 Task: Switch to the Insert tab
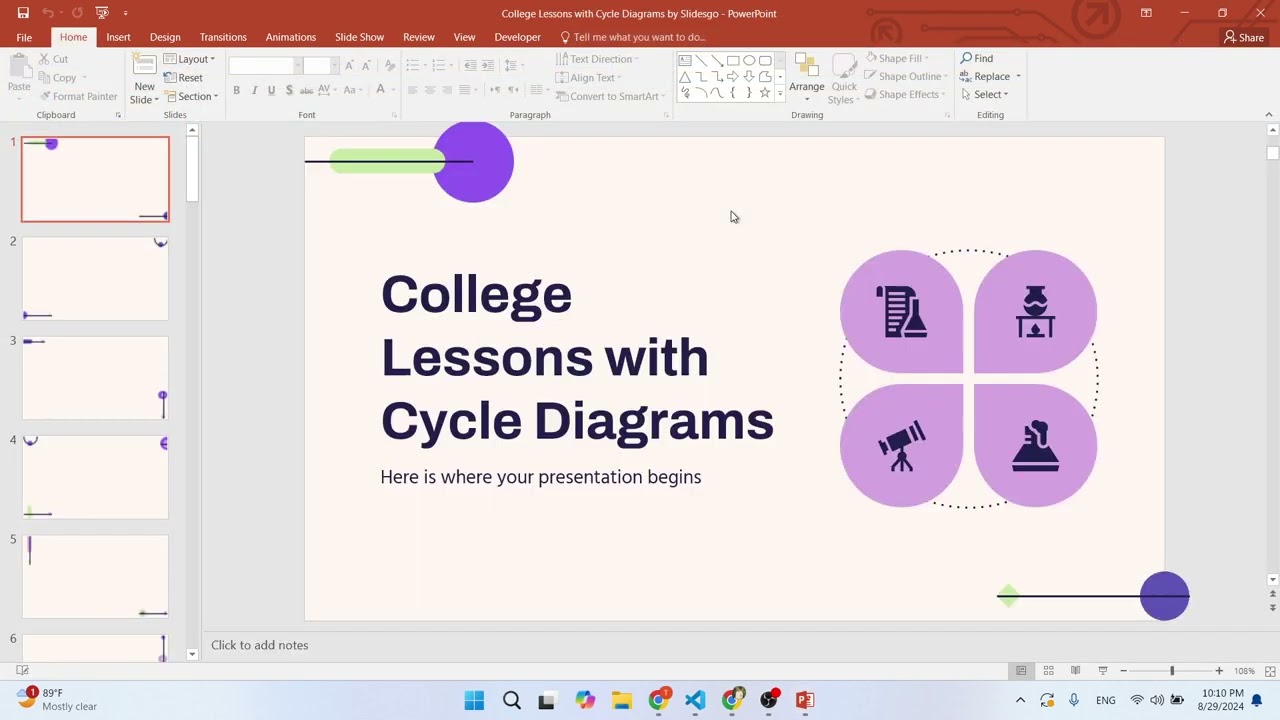click(x=118, y=37)
